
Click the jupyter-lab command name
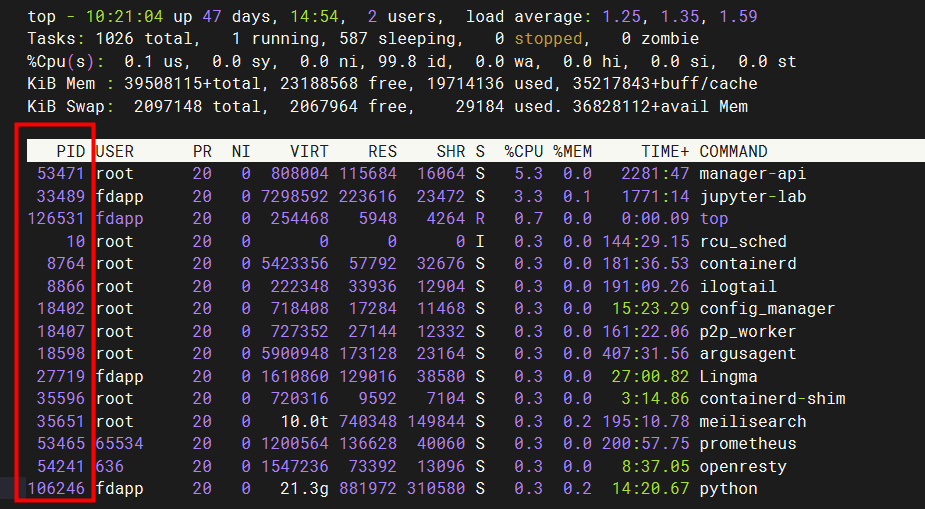[753, 196]
